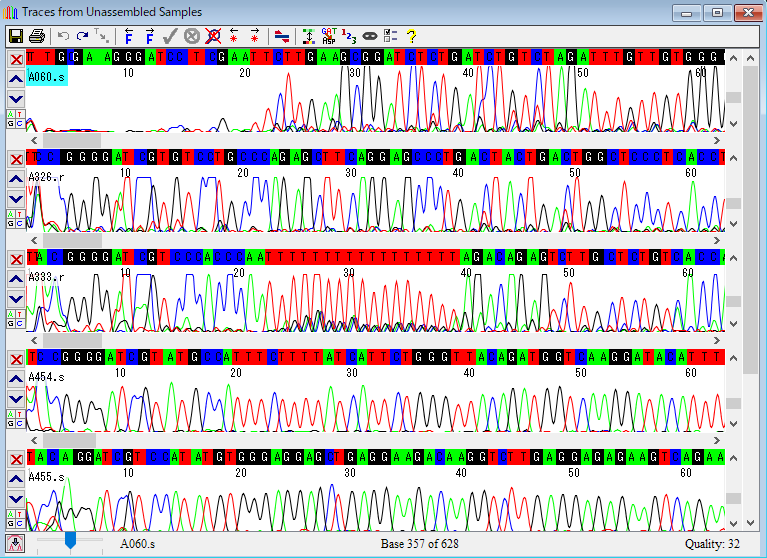
Task: Toggle green A channel for trace A060.s
Action: click(x=11, y=114)
